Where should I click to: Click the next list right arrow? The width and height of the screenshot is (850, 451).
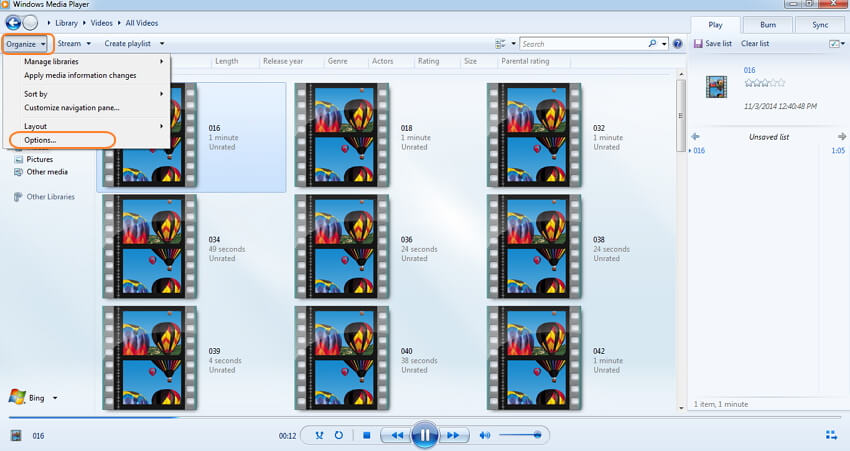click(841, 137)
